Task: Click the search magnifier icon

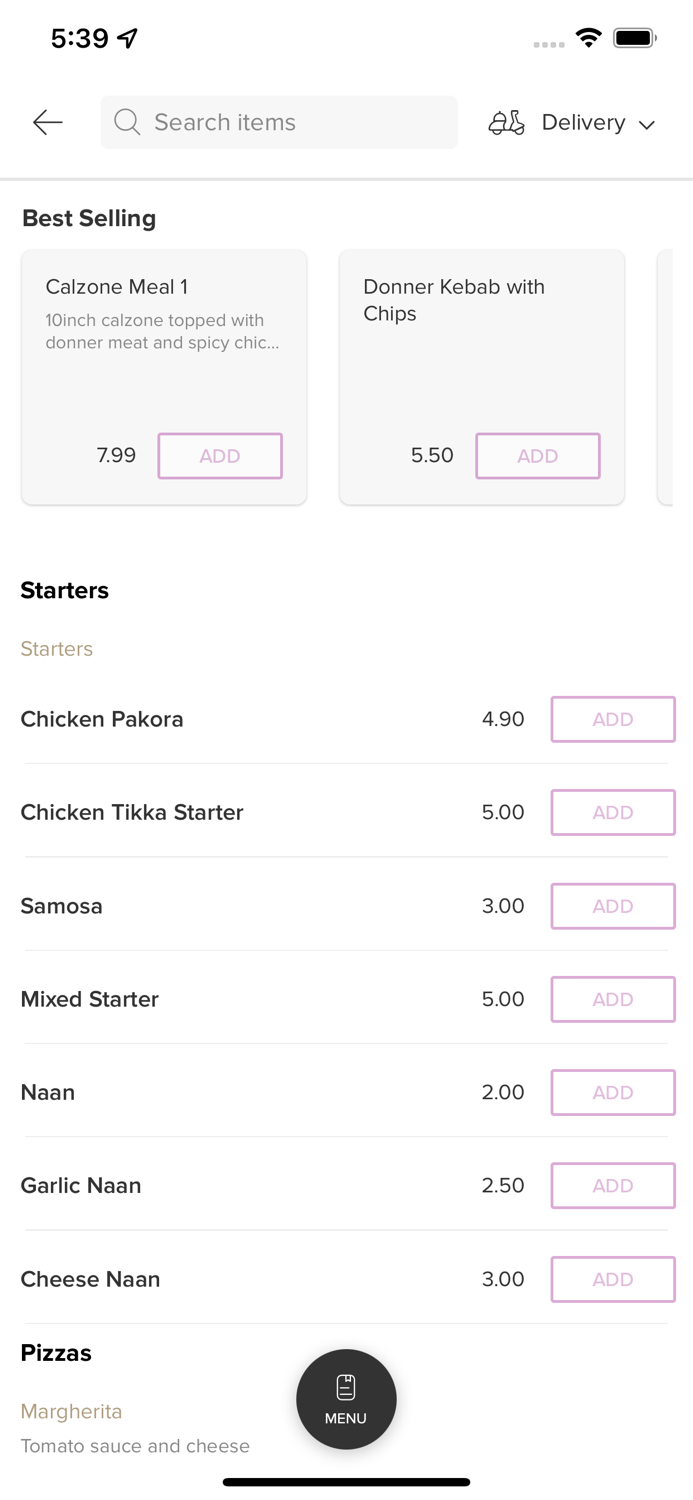Action: 127,122
